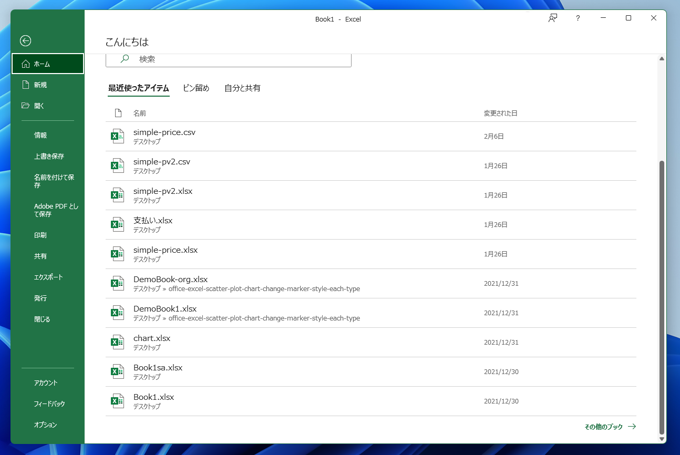Select 名前を付けて保存 in the sidebar
Image resolution: width=680 pixels, height=455 pixels.
(x=54, y=181)
